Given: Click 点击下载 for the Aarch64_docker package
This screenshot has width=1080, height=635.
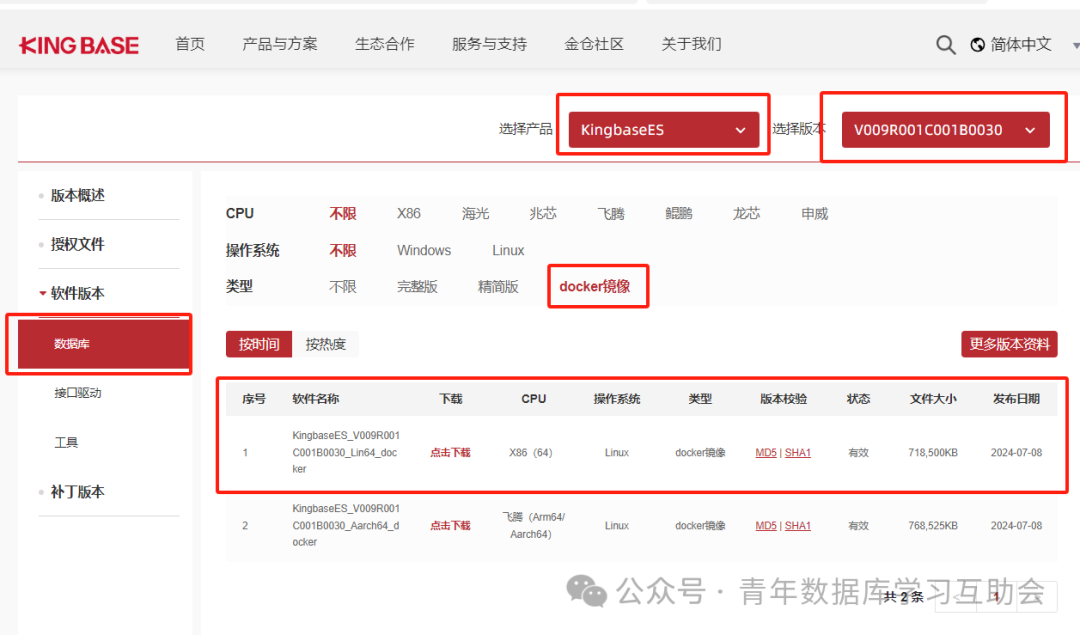Looking at the screenshot, I should [450, 525].
